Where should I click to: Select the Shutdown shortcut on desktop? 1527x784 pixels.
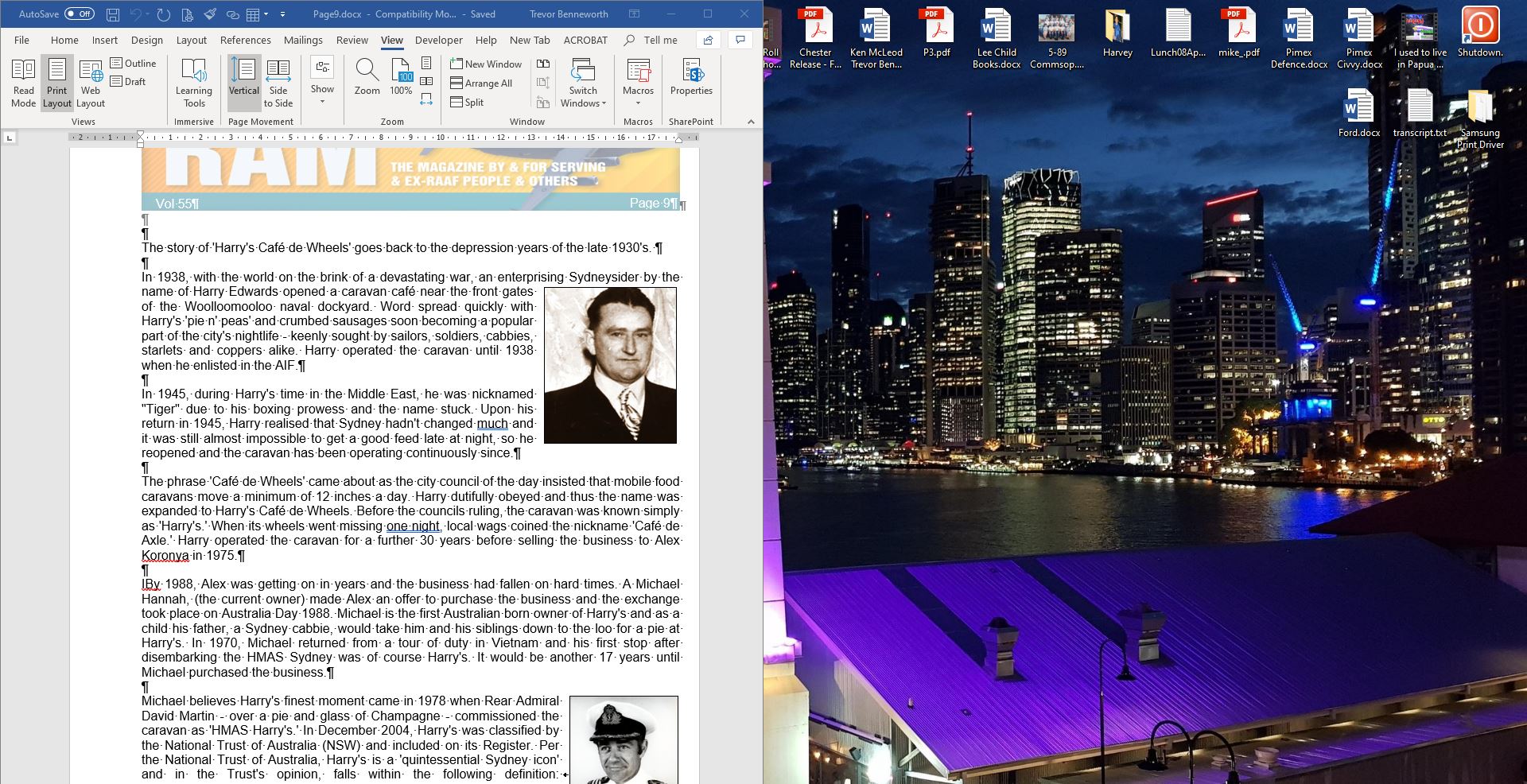point(1480,32)
